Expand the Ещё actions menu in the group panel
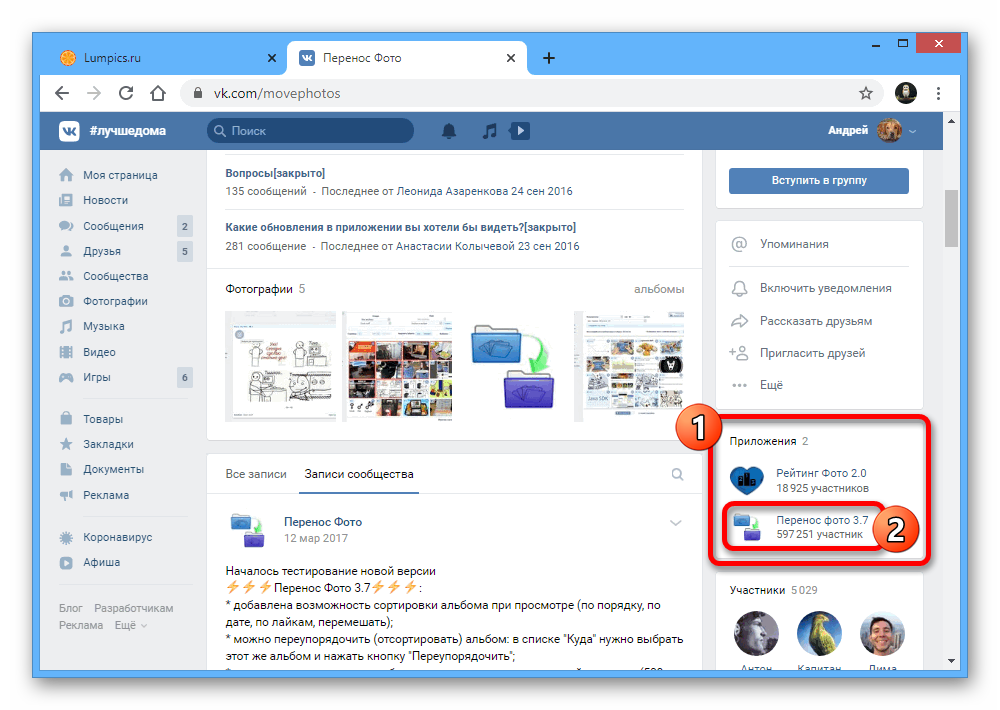This screenshot has height=710, width=1000. click(771, 385)
